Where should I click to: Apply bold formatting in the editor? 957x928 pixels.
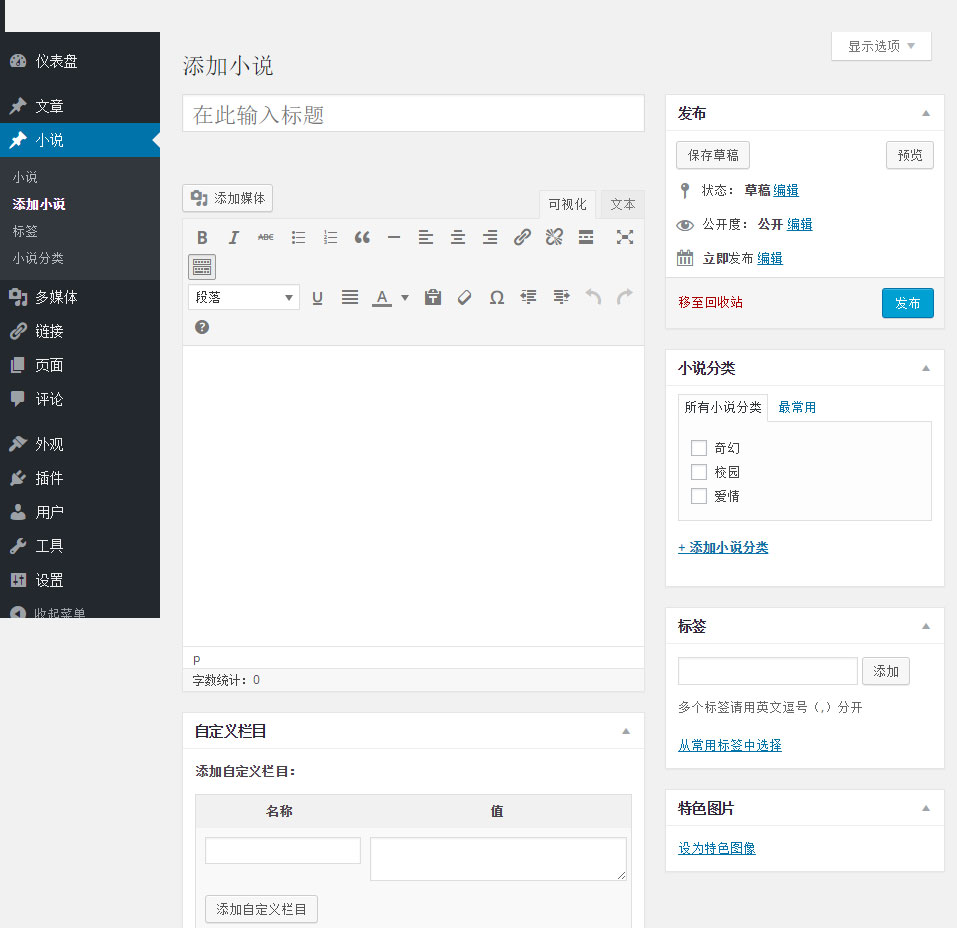point(202,237)
